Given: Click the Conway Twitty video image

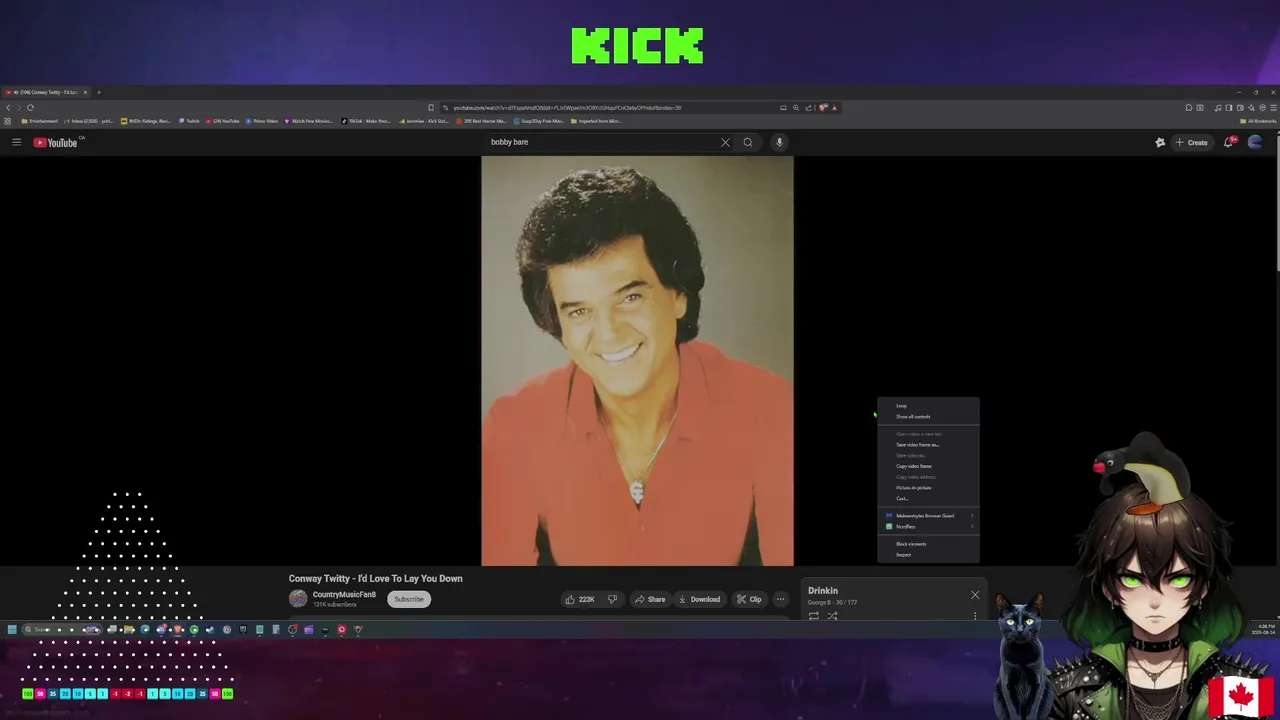Looking at the screenshot, I should pyautogui.click(x=637, y=361).
